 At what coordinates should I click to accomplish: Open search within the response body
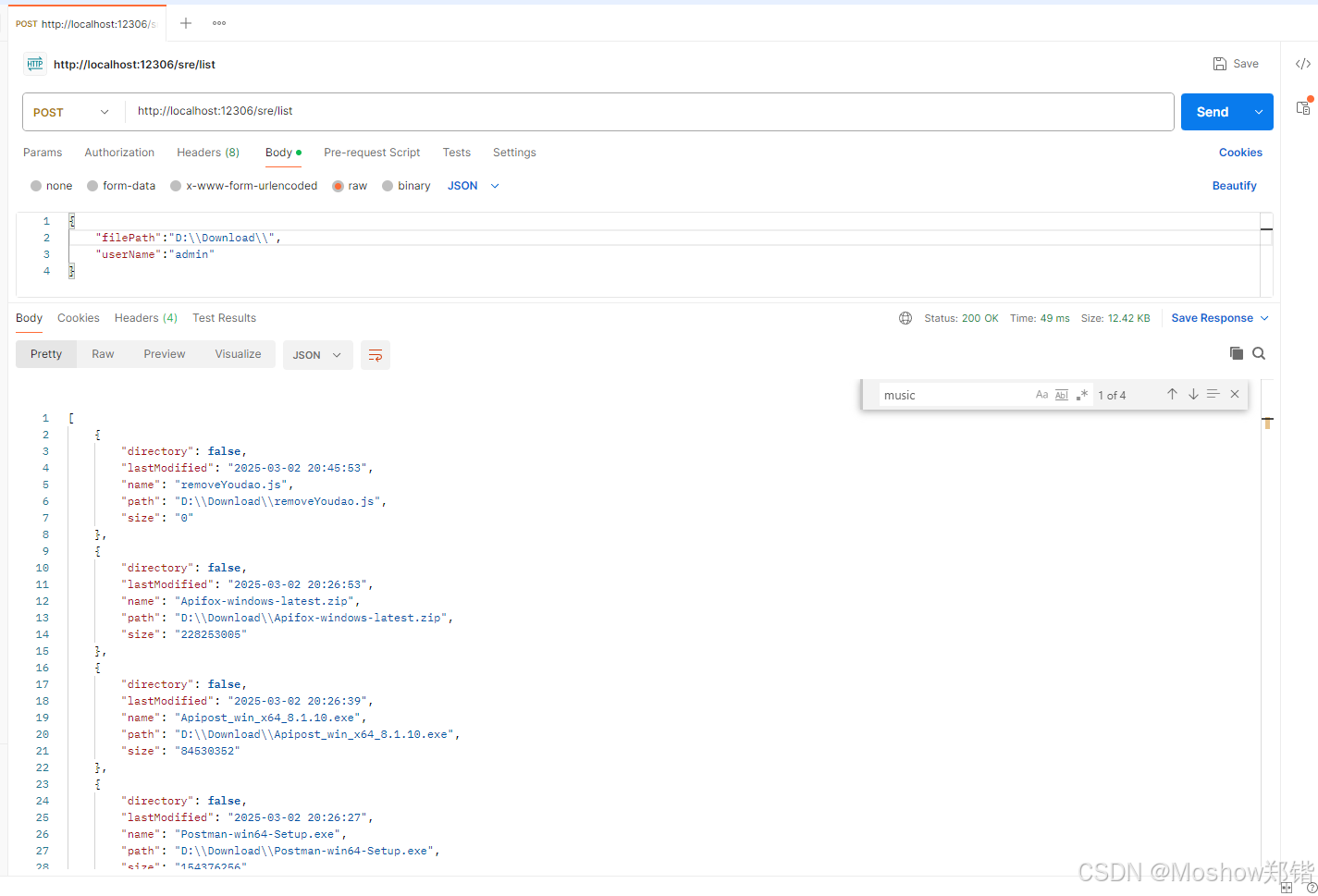tap(1258, 353)
